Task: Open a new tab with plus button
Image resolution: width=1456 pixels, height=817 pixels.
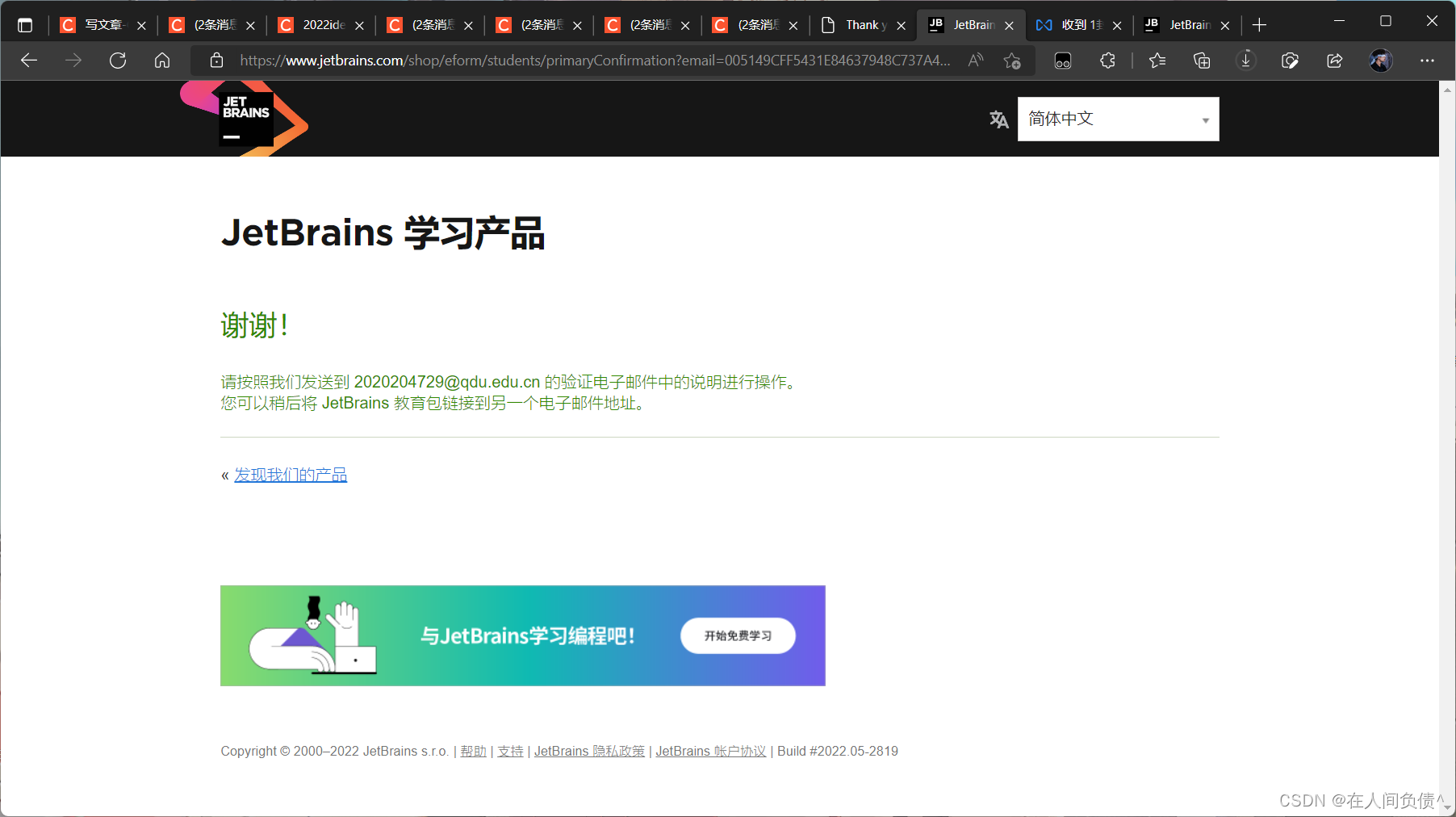Action: click(1259, 25)
